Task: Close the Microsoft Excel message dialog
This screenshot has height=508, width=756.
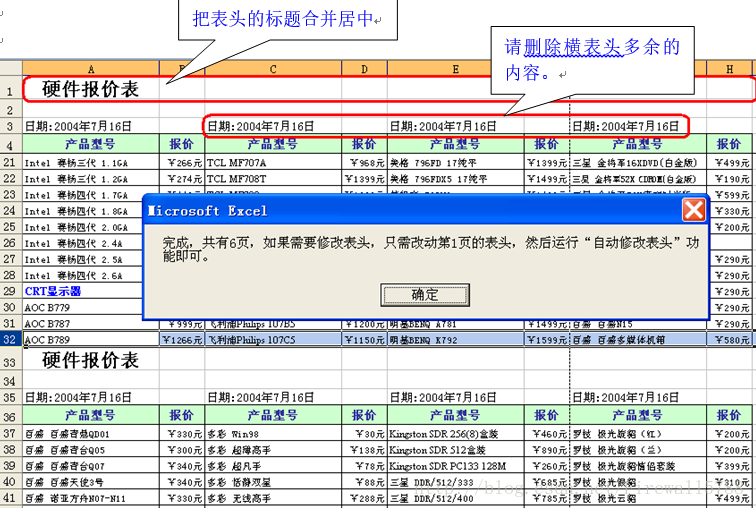Action: (694, 210)
